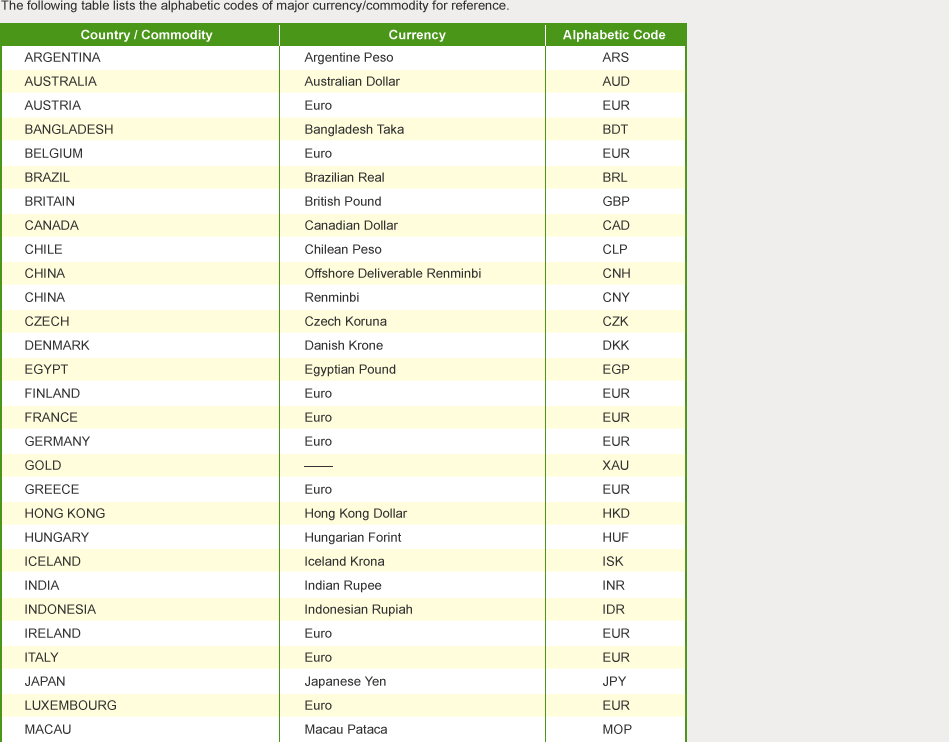Click the CNY code cell
The width and height of the screenshot is (949, 742).
[616, 298]
